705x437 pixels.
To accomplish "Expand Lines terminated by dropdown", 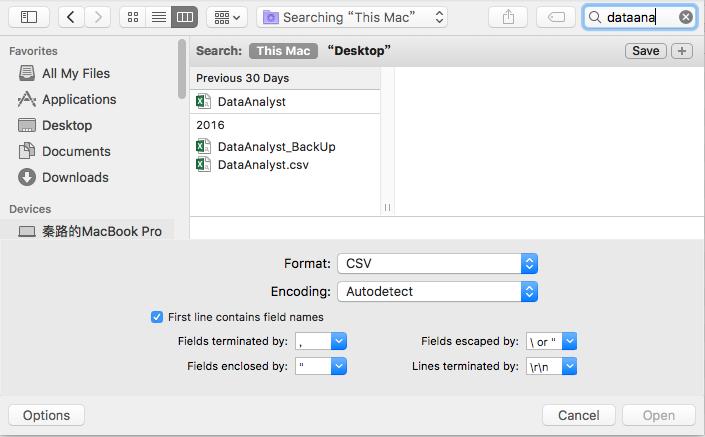I will (569, 367).
